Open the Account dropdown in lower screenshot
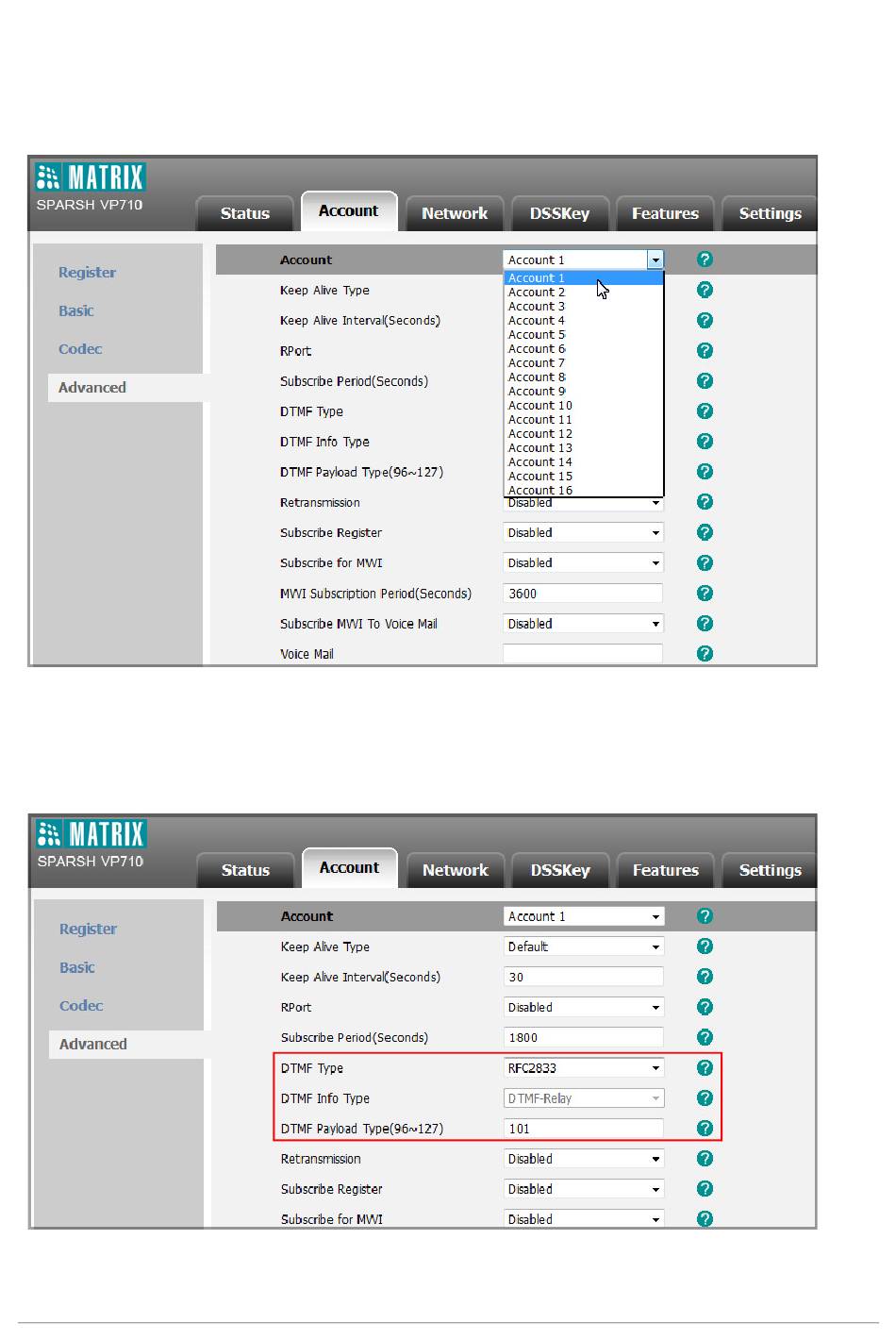Screen dimensions: 896x1340 coord(584,916)
